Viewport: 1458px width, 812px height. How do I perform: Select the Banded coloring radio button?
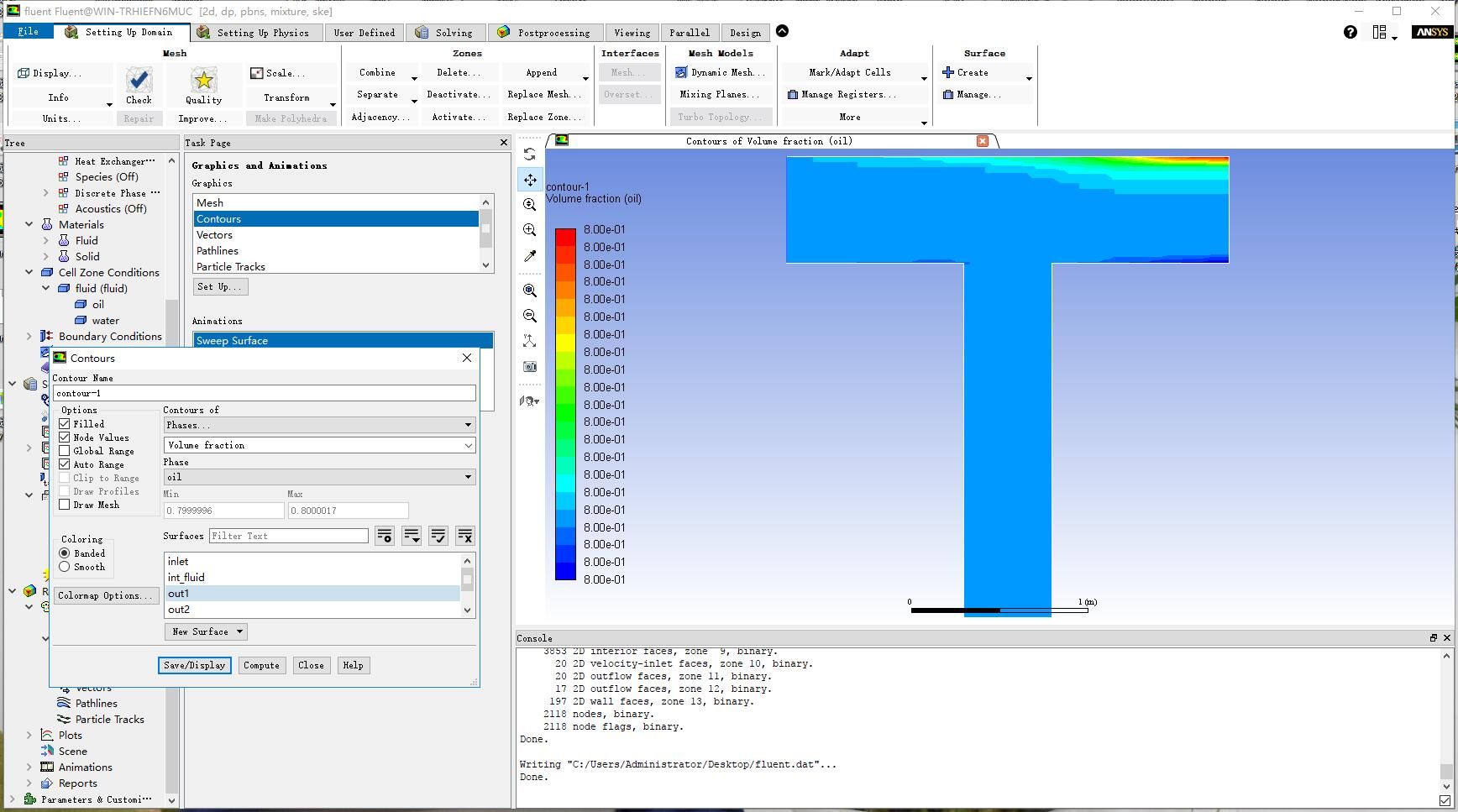coord(65,553)
